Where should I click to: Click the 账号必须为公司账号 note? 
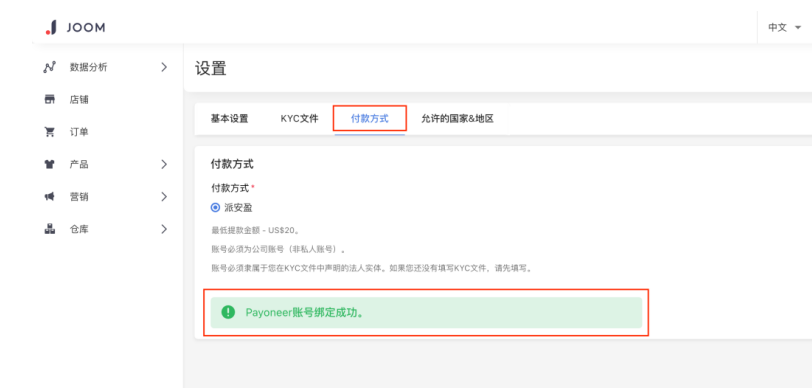point(278,250)
